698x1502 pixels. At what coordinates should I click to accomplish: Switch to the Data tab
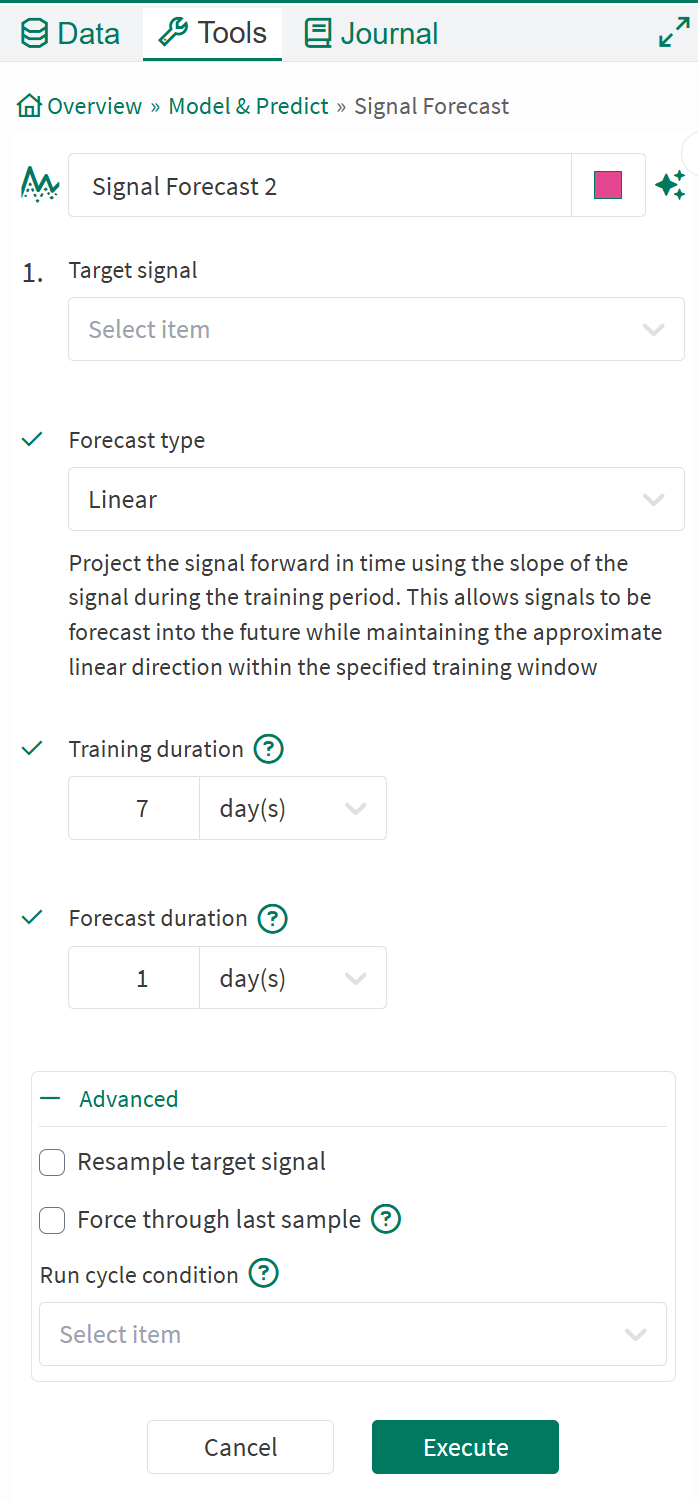70,33
